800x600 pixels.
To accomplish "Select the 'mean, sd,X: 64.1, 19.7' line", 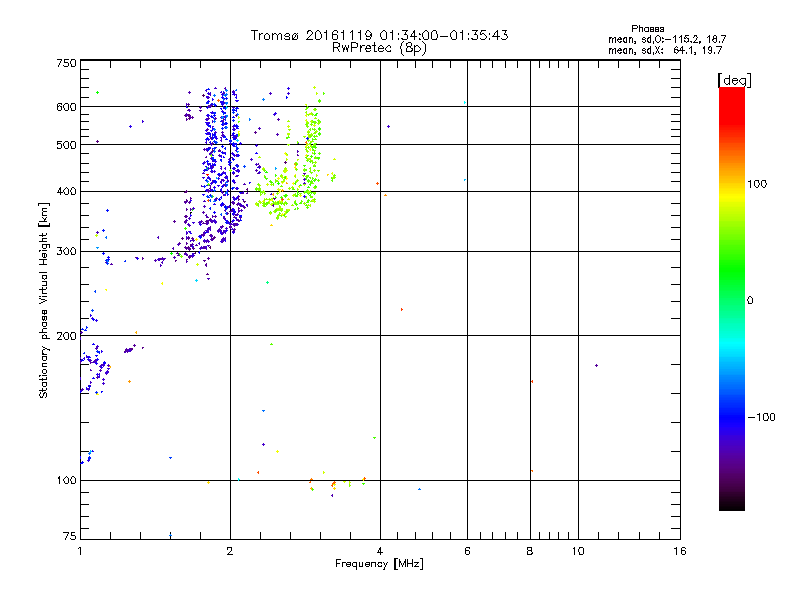I will point(665,50).
